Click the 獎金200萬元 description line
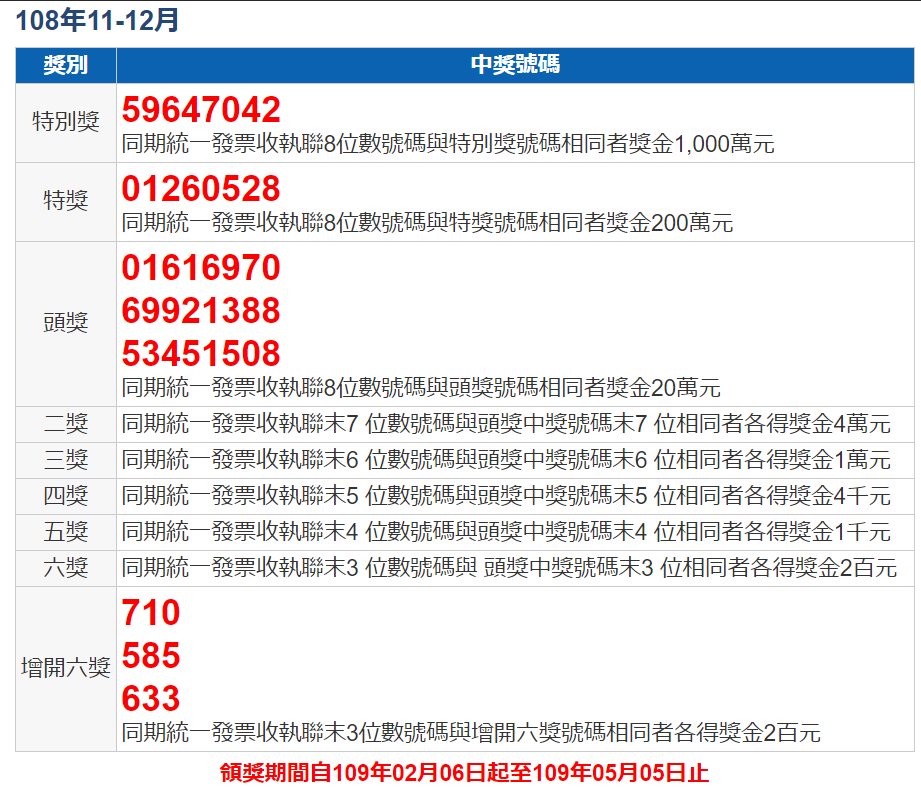Screen dimensions: 921x787 pos(427,223)
